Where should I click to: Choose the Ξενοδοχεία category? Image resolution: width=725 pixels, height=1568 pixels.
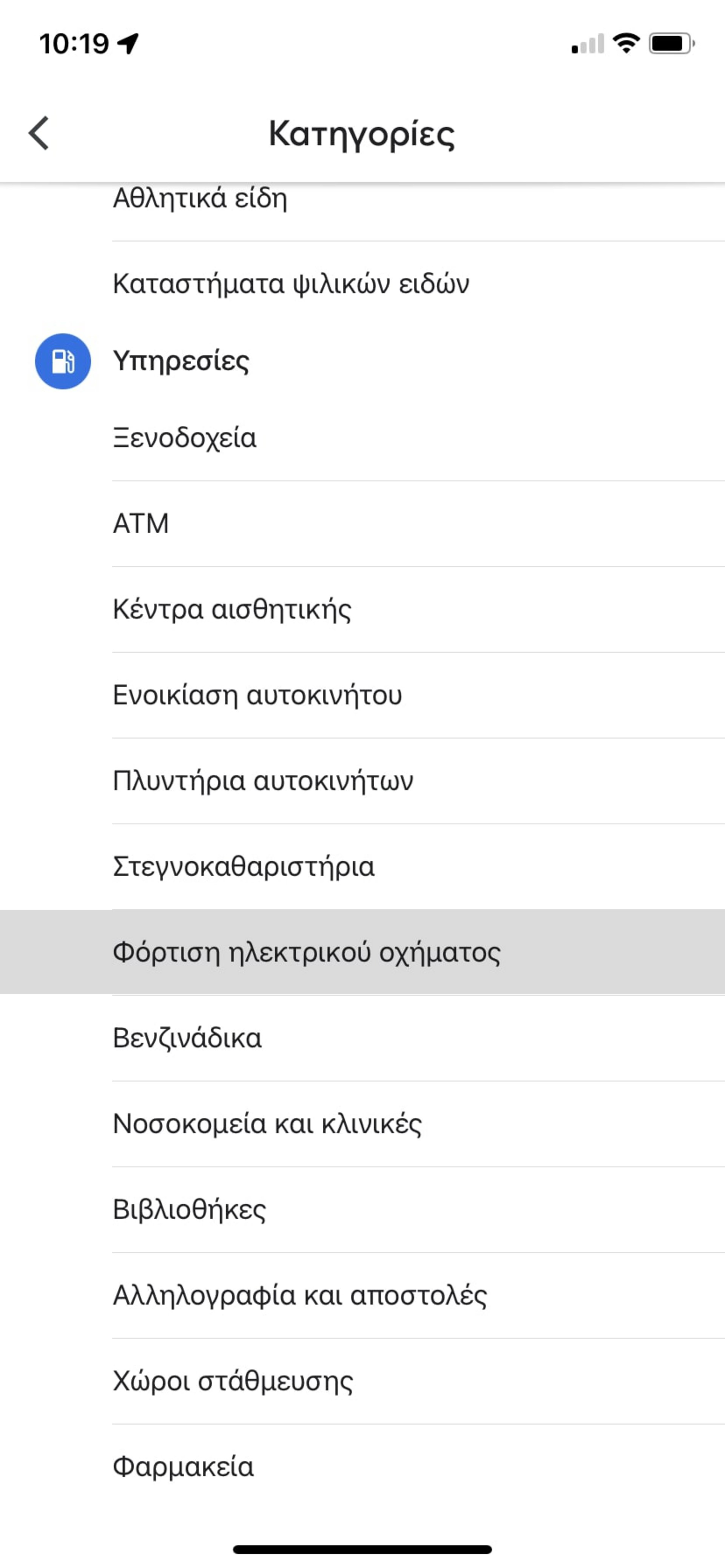(x=185, y=438)
